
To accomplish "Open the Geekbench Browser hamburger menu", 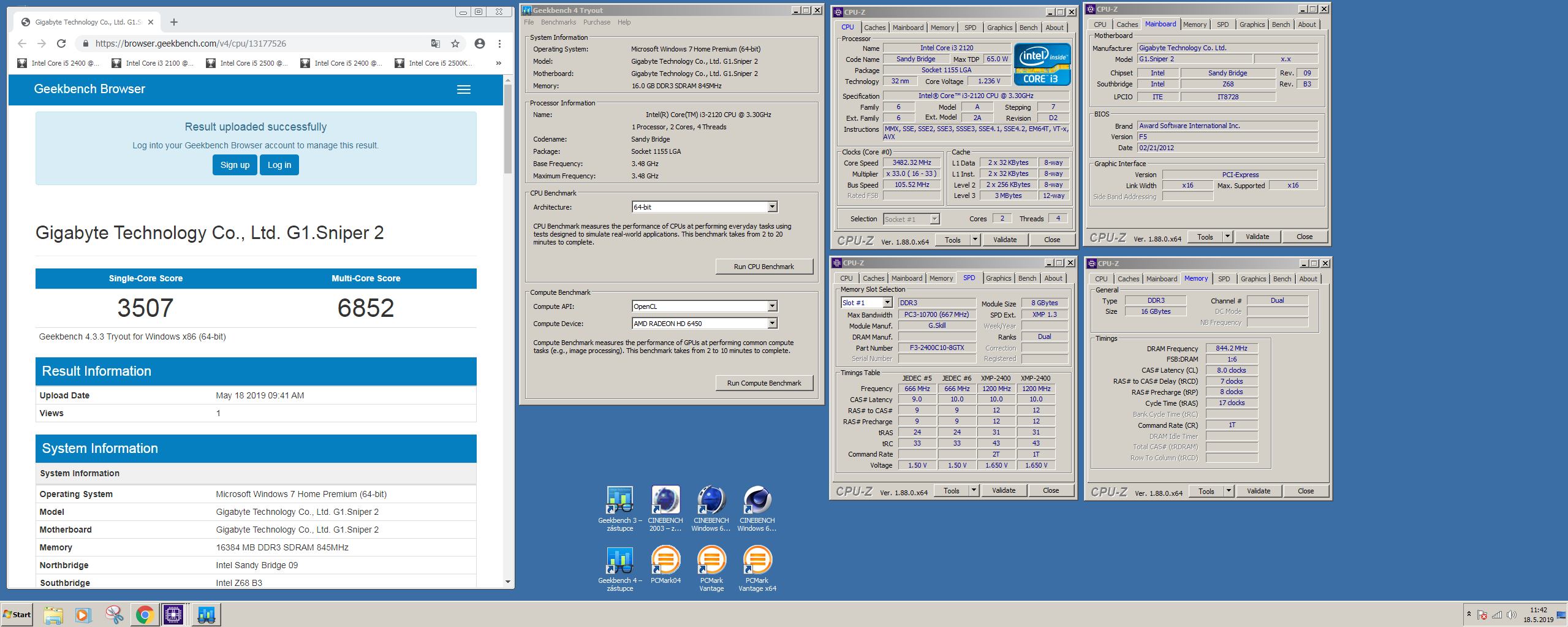I will pos(464,89).
